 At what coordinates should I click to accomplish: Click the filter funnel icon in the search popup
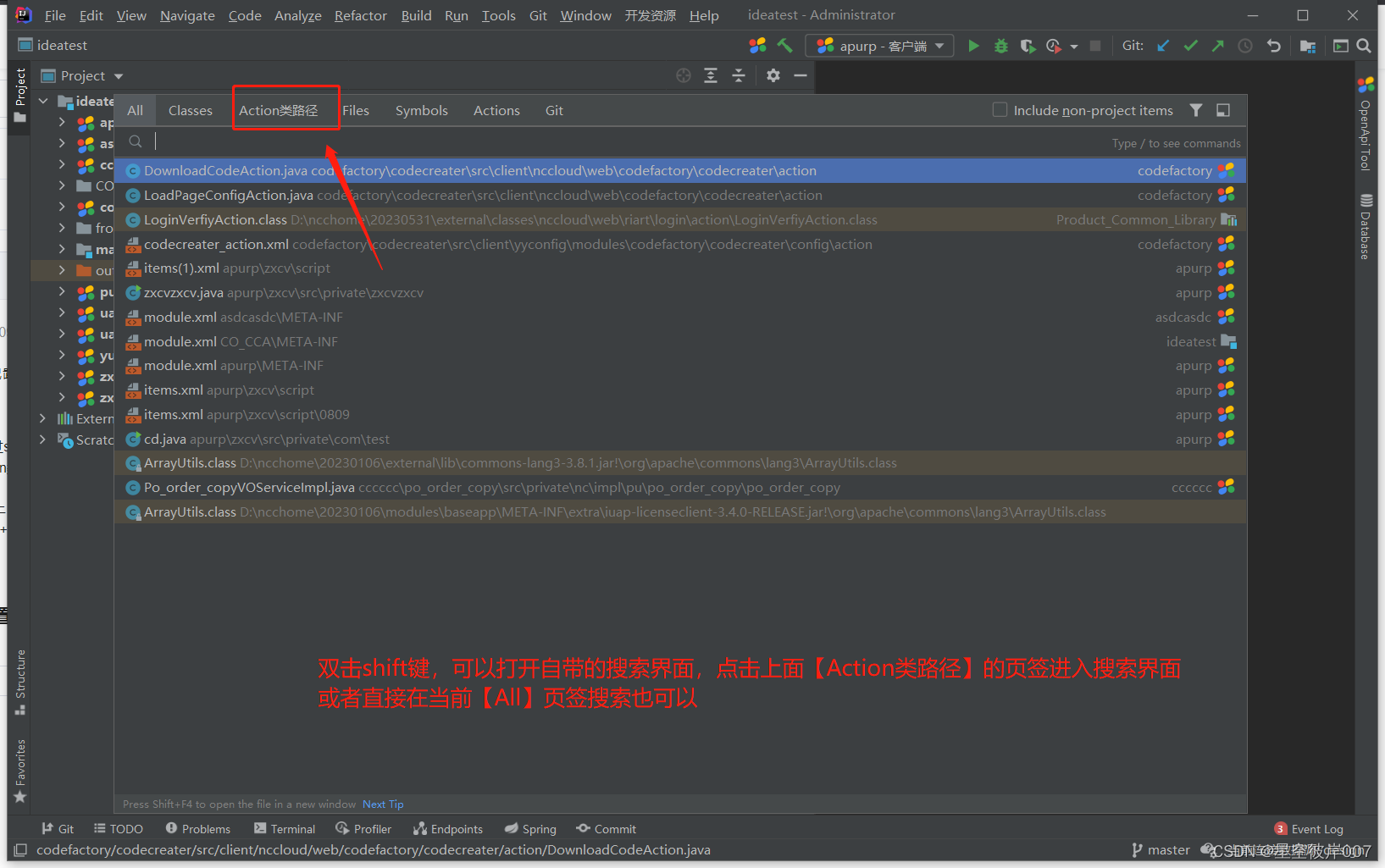(1195, 110)
